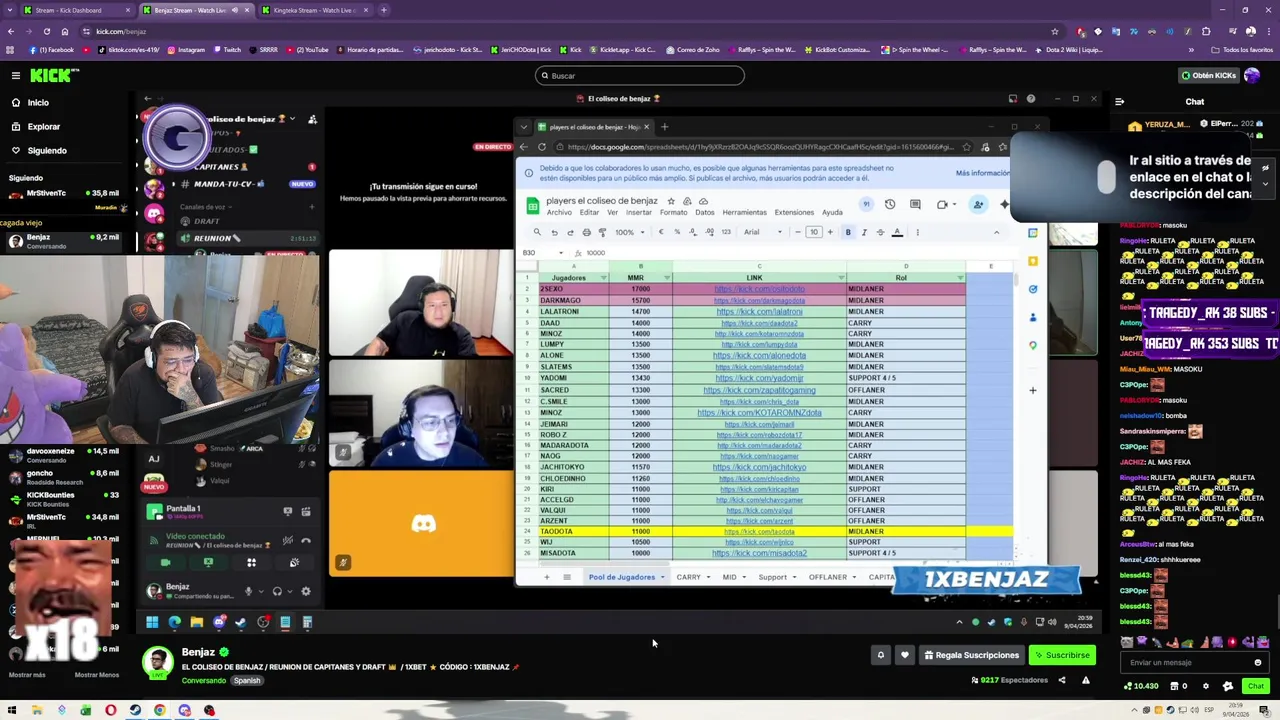The width and height of the screenshot is (1280, 720).
Task: Click Redo in the streamed Sheets toolbar
Action: [570, 232]
